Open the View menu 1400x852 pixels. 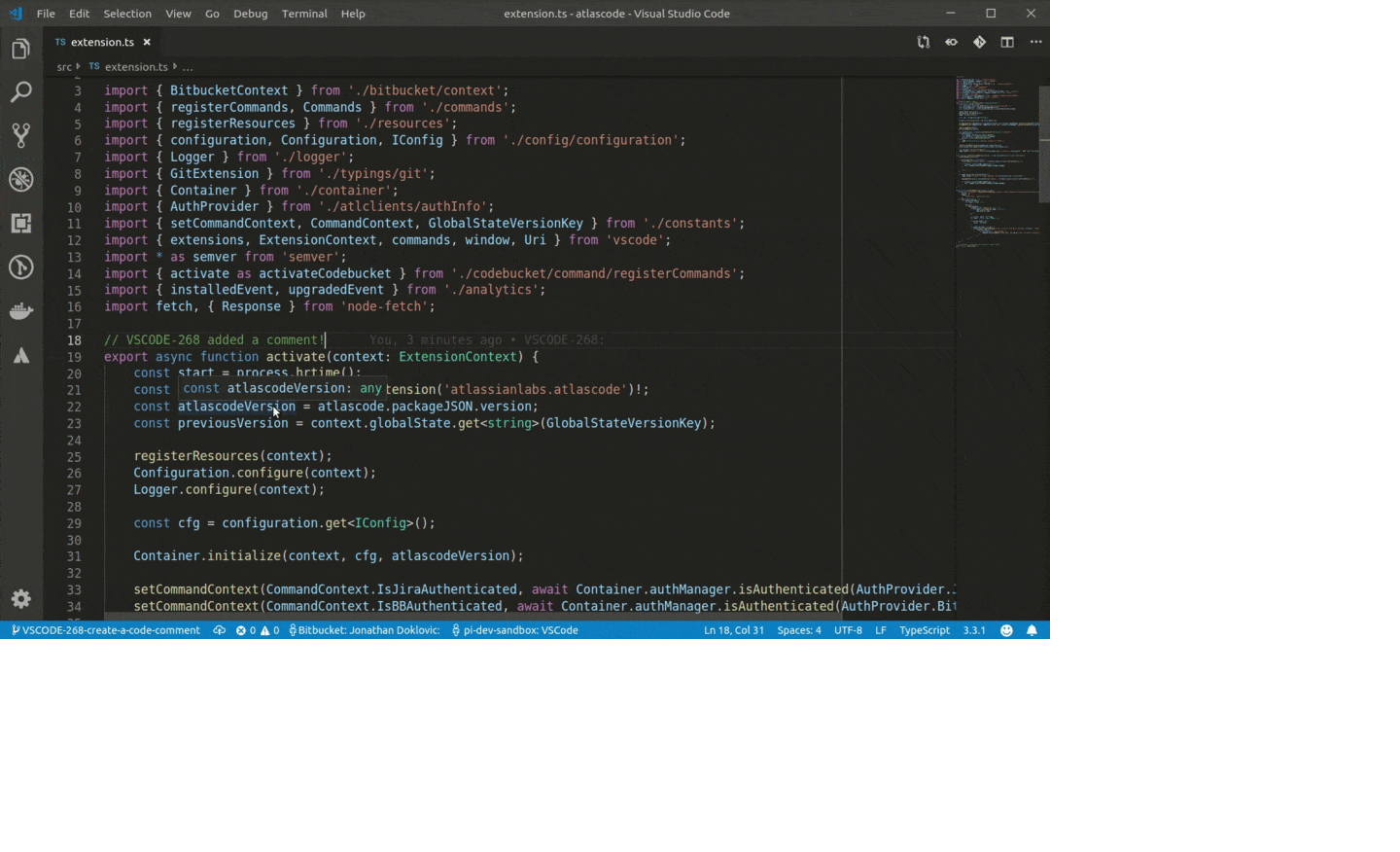pos(178,14)
